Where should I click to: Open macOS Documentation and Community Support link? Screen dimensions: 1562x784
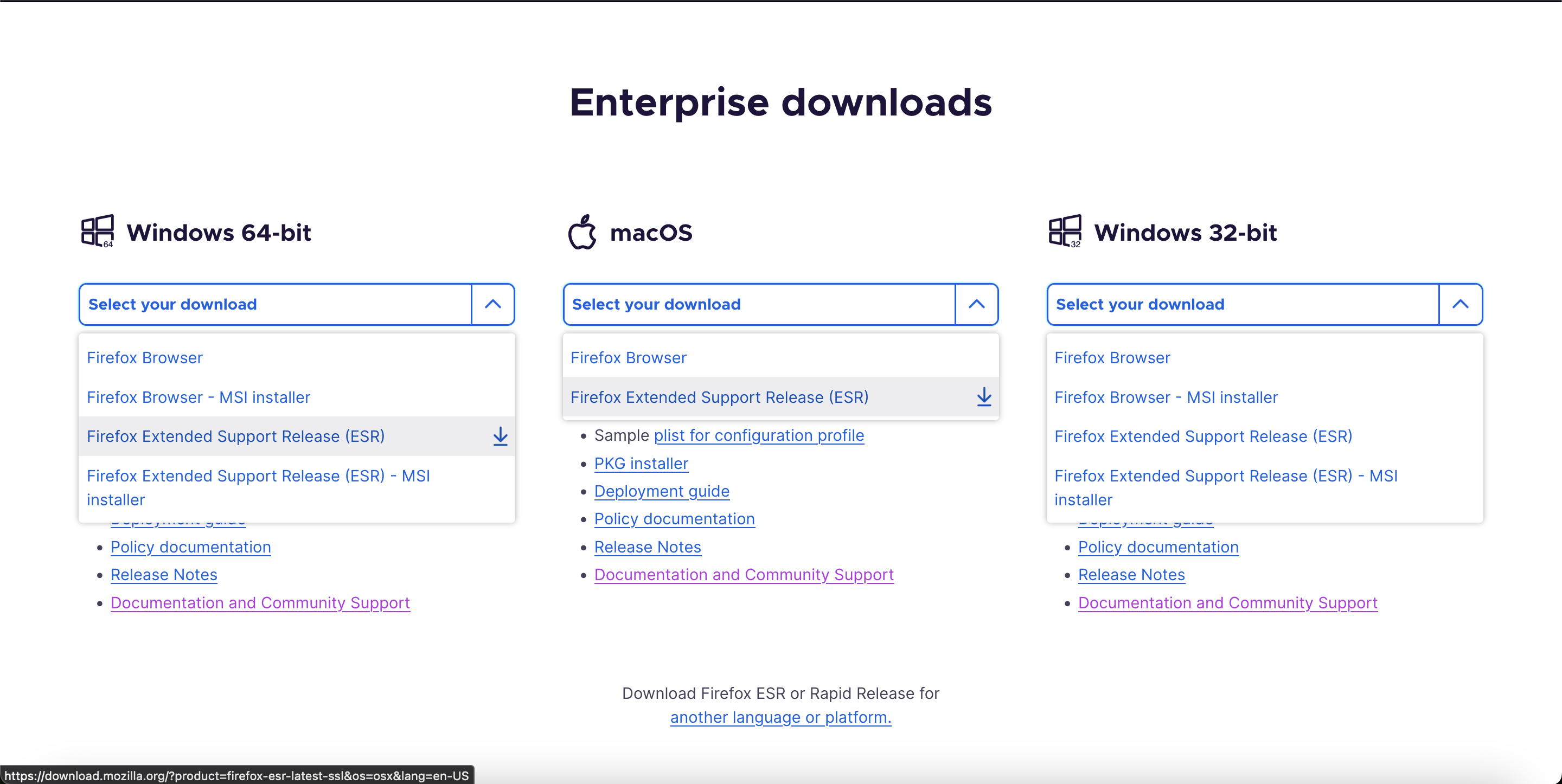[x=744, y=575]
